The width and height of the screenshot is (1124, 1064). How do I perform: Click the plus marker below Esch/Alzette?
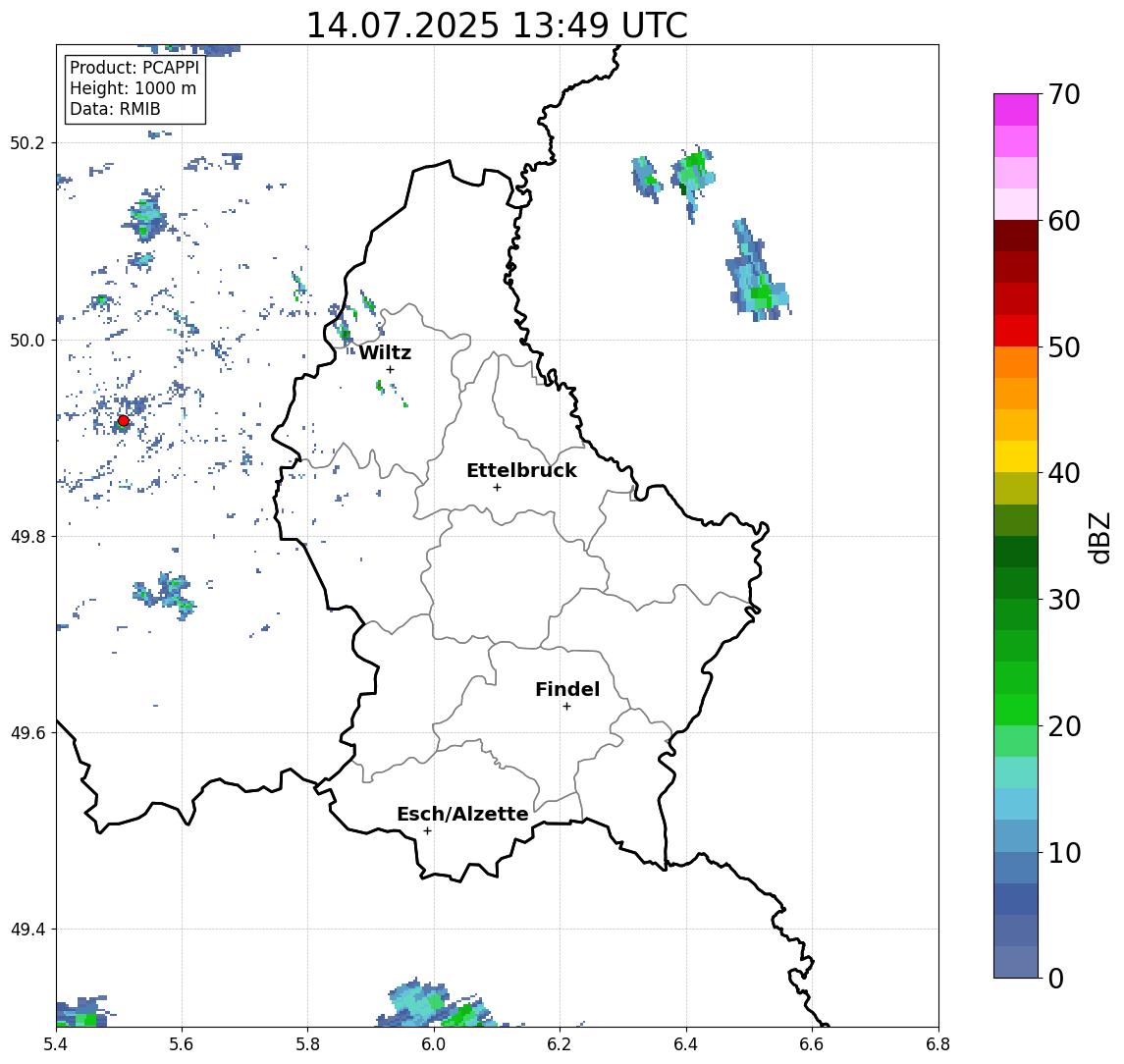pos(427,831)
